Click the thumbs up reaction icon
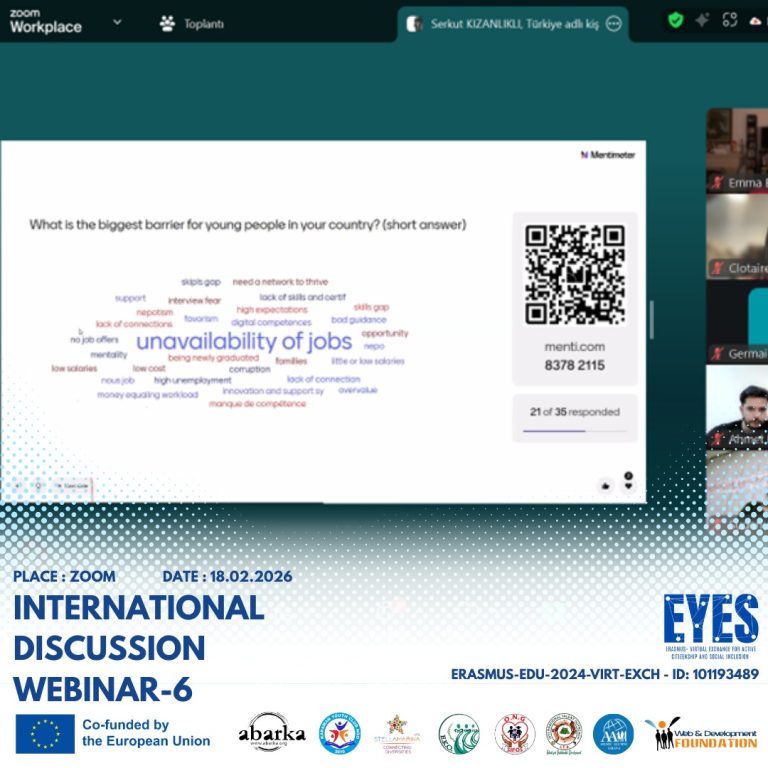768x768 pixels. (x=604, y=485)
